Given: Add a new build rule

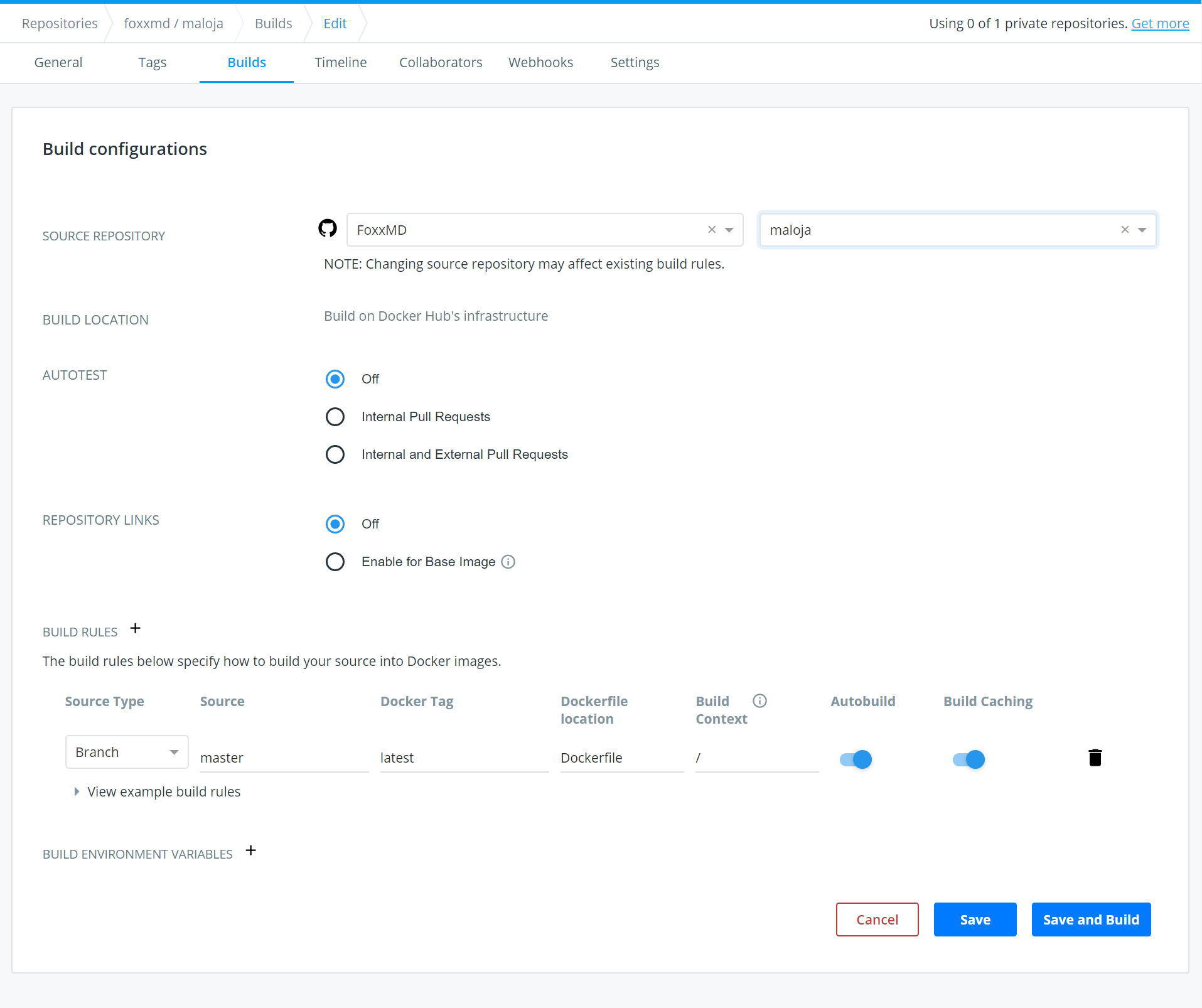Looking at the screenshot, I should click(x=136, y=628).
